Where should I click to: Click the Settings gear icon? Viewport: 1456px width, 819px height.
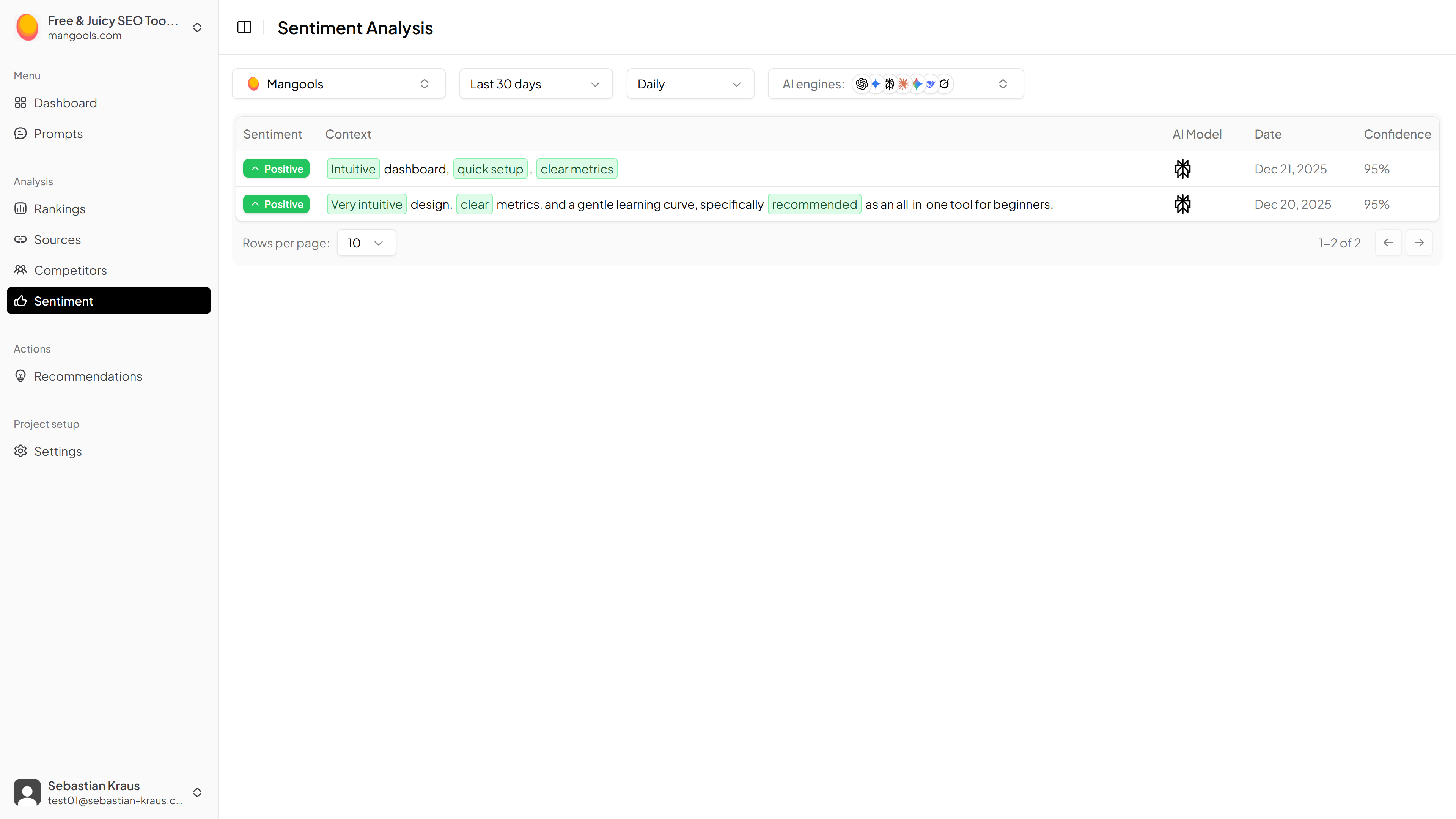pos(20,451)
